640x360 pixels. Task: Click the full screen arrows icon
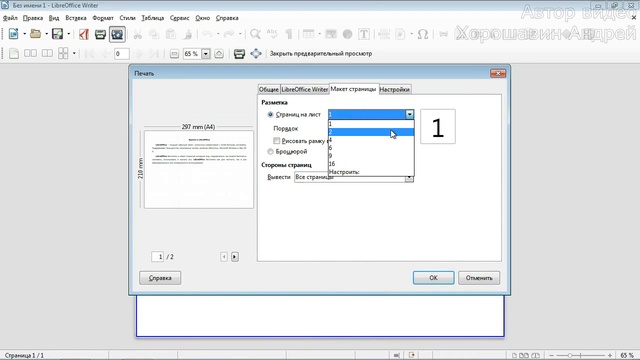tap(256, 53)
